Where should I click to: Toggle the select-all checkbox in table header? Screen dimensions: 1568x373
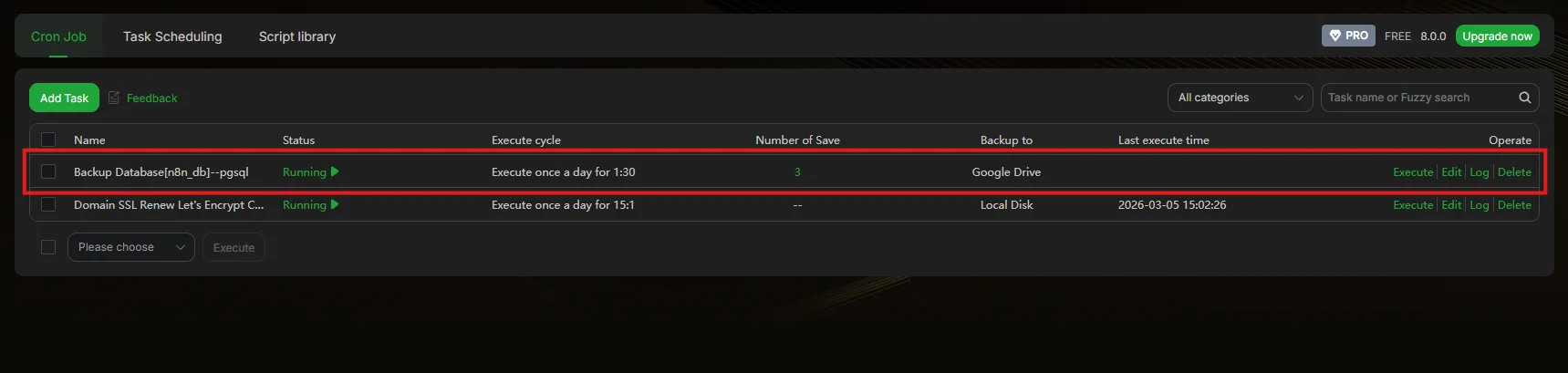[48, 140]
